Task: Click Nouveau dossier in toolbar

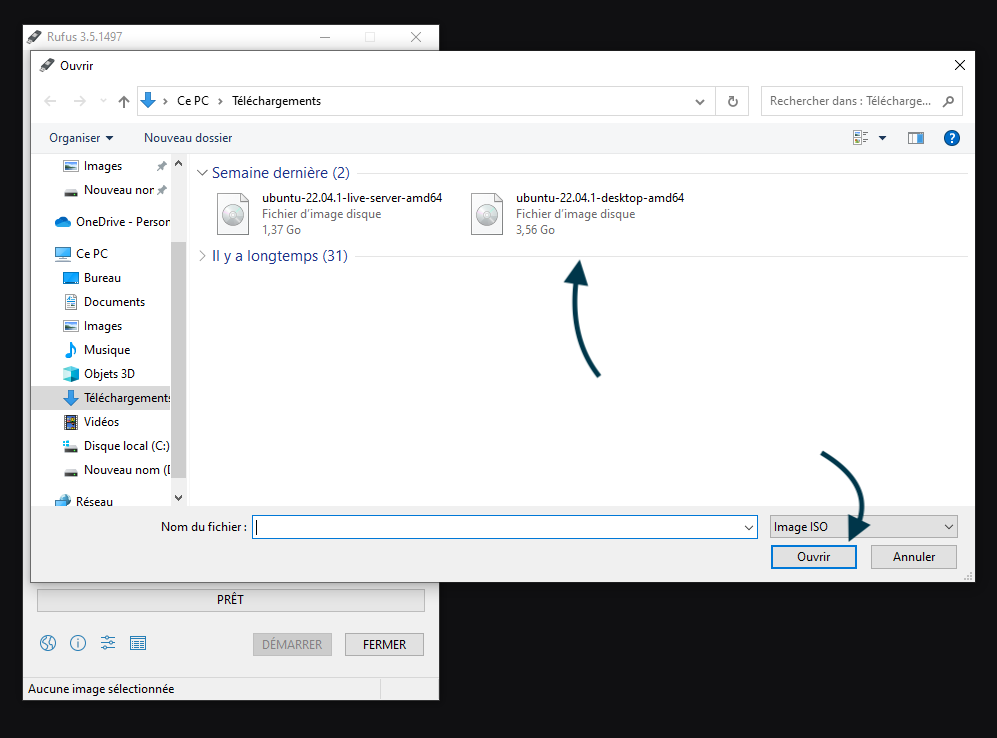Action: [188, 138]
